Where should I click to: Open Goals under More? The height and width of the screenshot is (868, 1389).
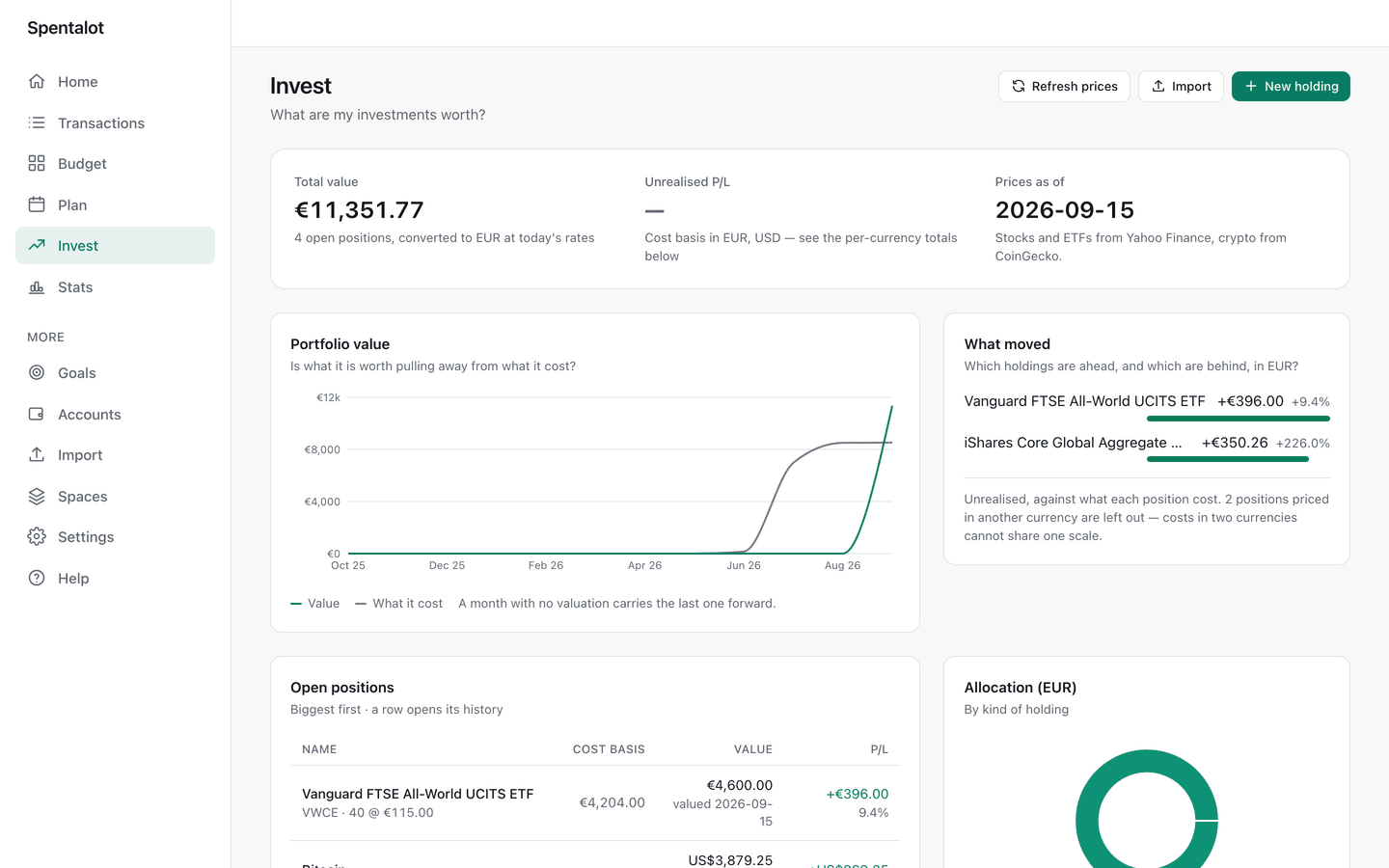coord(115,373)
